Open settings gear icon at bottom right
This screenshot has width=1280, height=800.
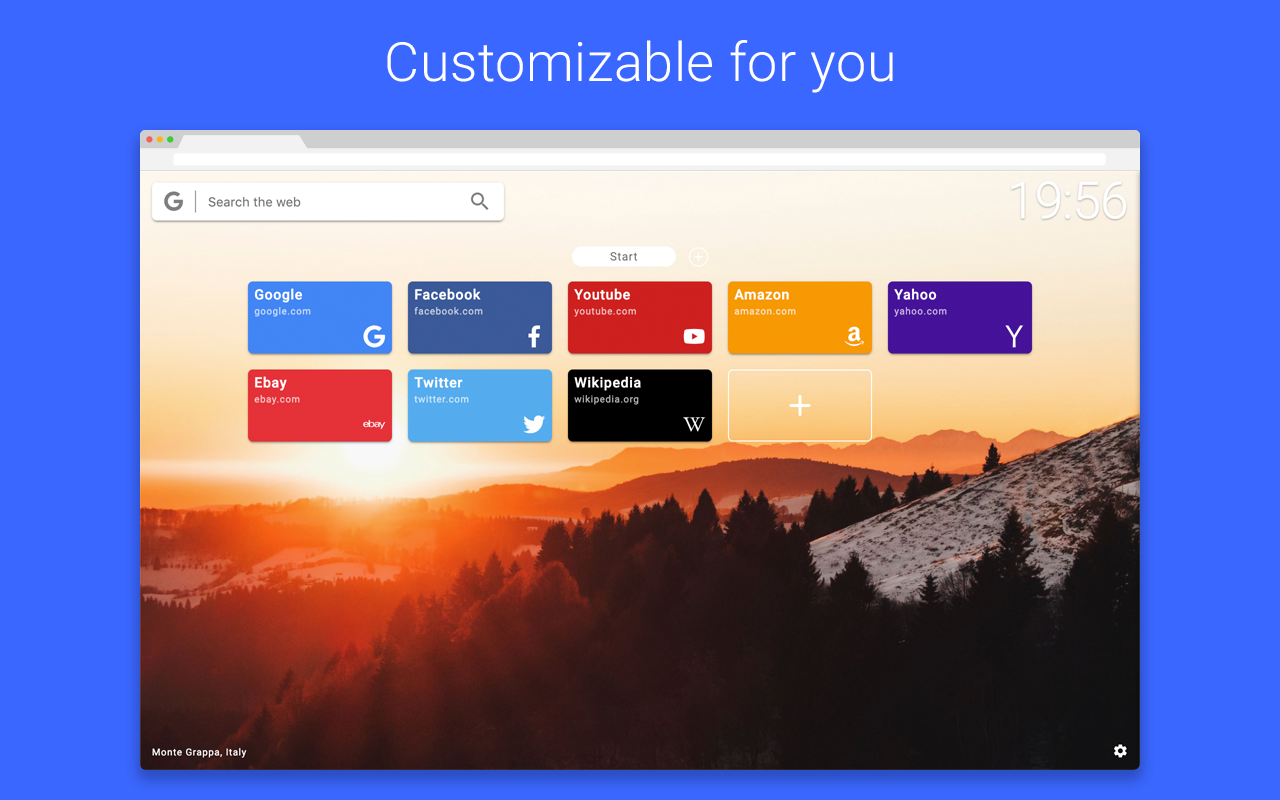pos(1120,751)
